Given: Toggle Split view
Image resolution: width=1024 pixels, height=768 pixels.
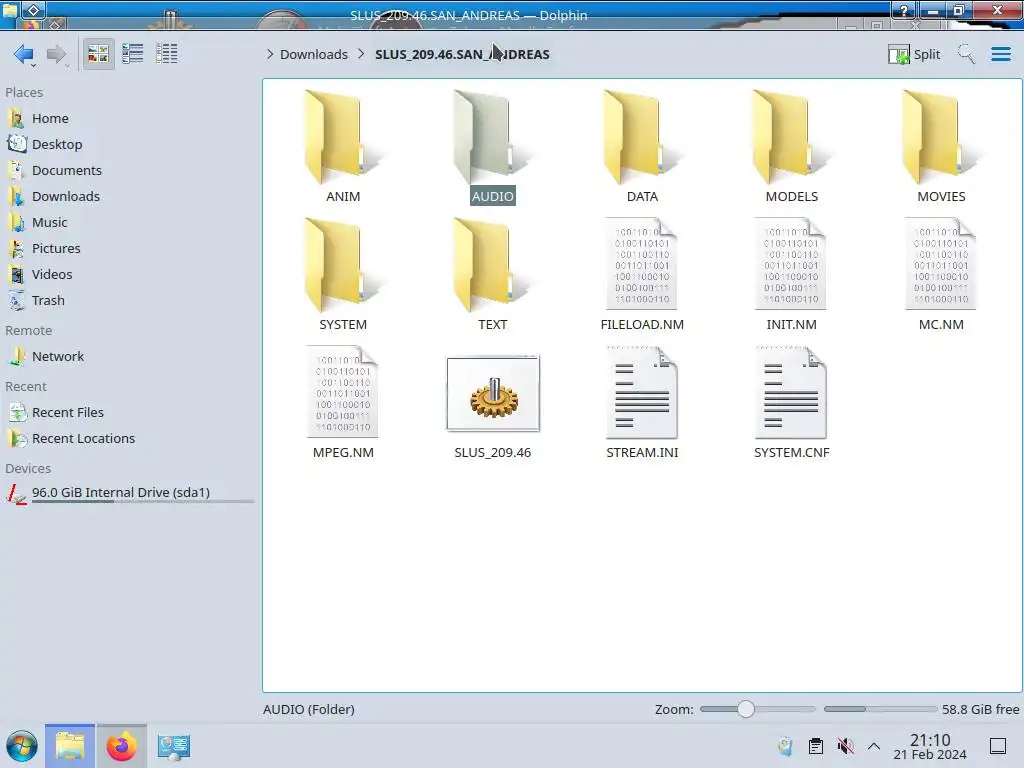Looking at the screenshot, I should click(x=914, y=54).
